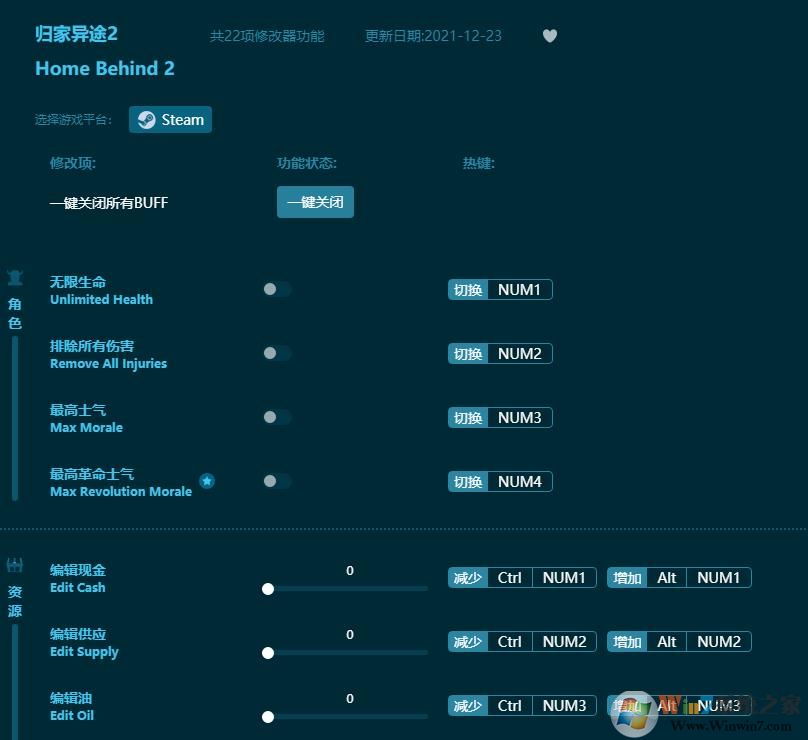Turn on the Max Morale switch
808x740 pixels.
click(277, 417)
